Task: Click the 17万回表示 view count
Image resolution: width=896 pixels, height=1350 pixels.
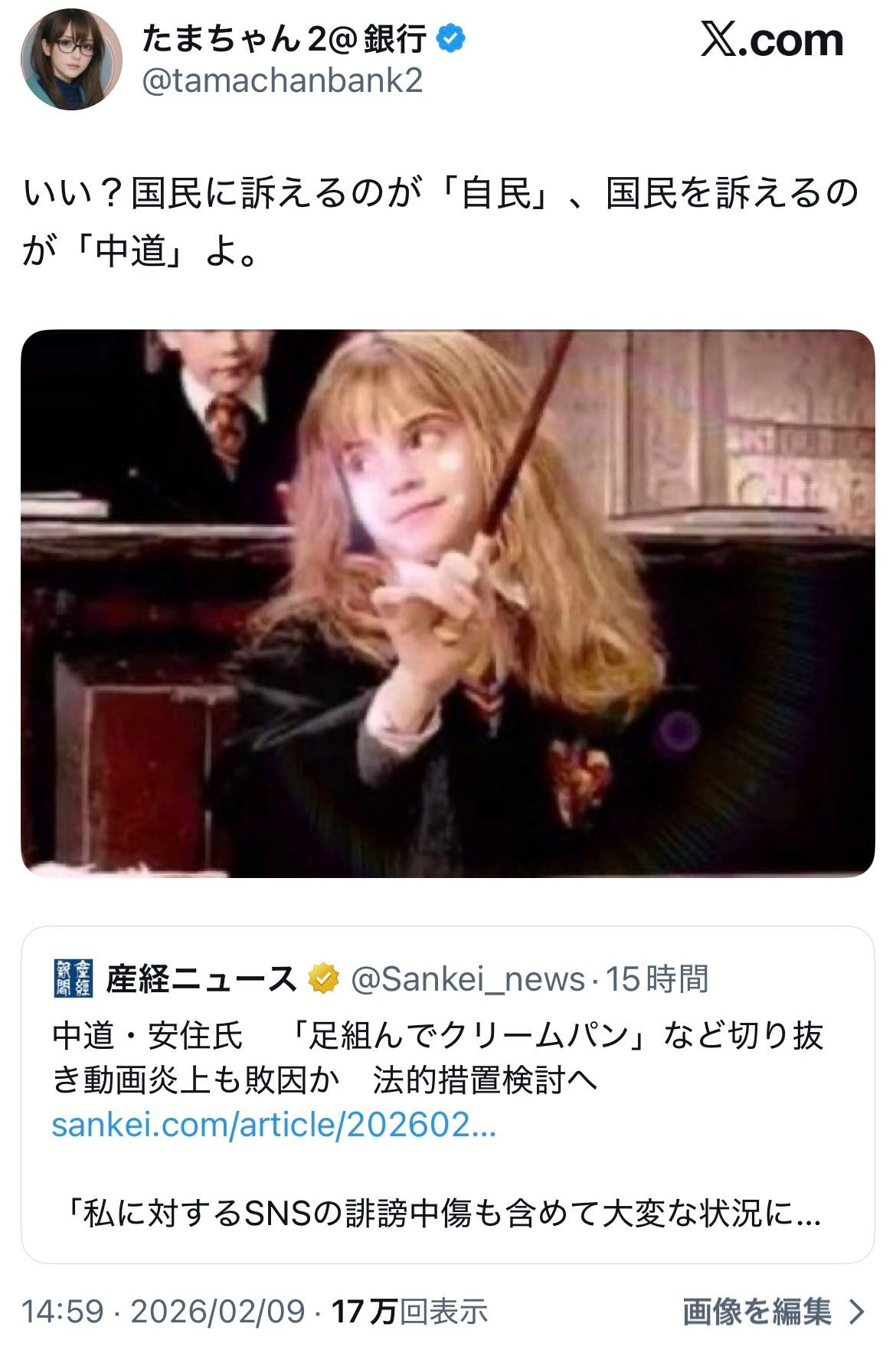Action: point(409,1312)
